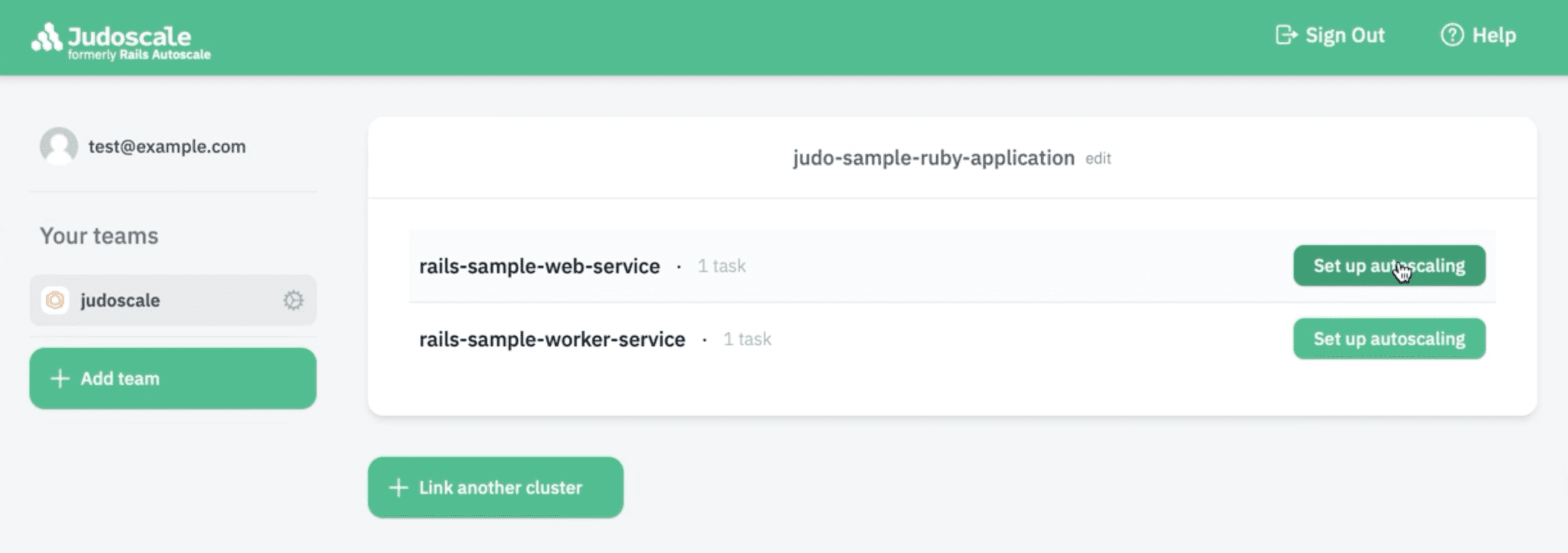
Task: Open judoscale team settings gear
Action: click(293, 300)
